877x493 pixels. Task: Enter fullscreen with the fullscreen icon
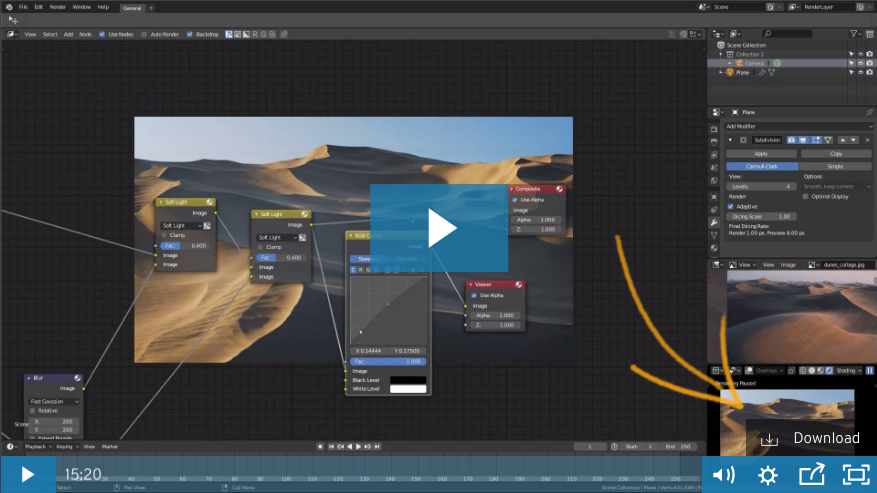click(855, 475)
